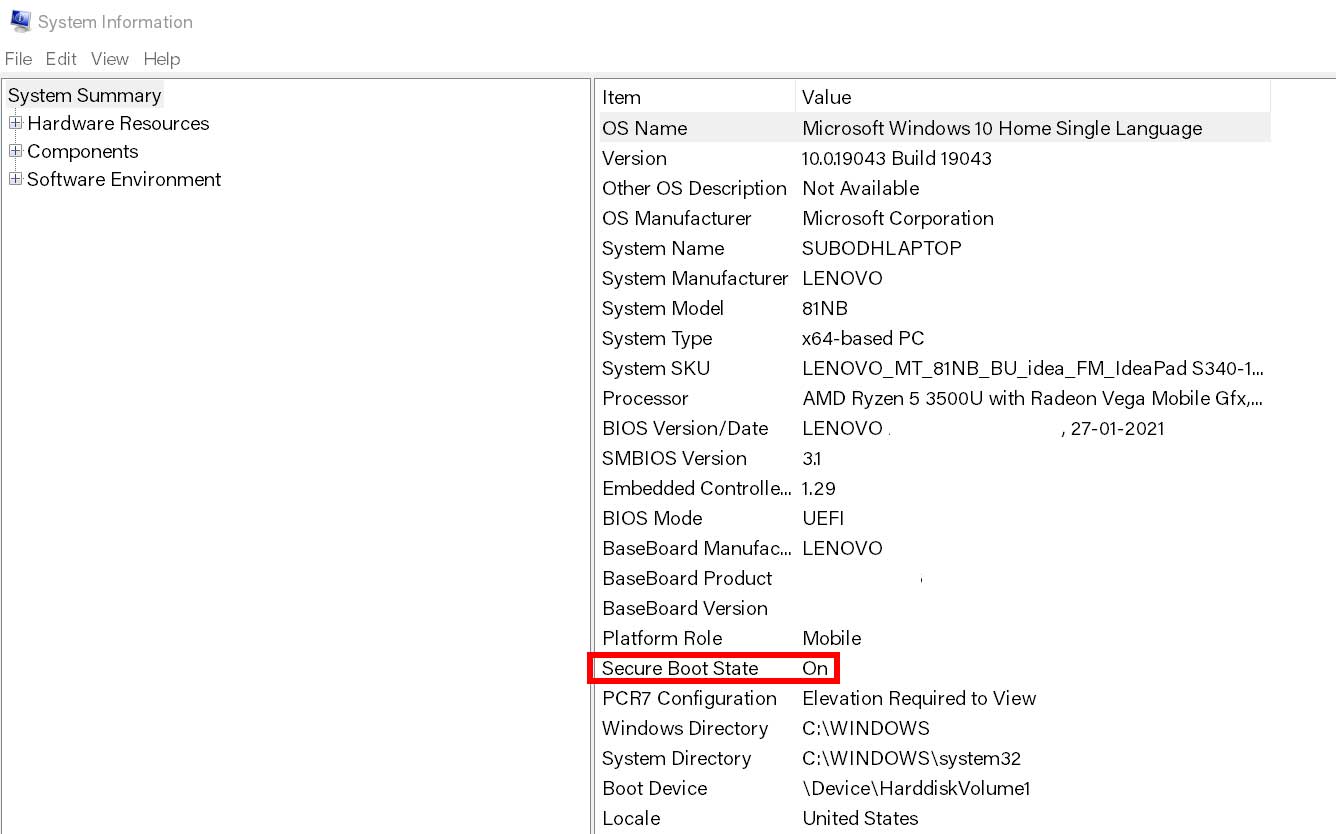Viewport: 1336px width, 834px height.
Task: Click the Locale row label
Action: [631, 818]
